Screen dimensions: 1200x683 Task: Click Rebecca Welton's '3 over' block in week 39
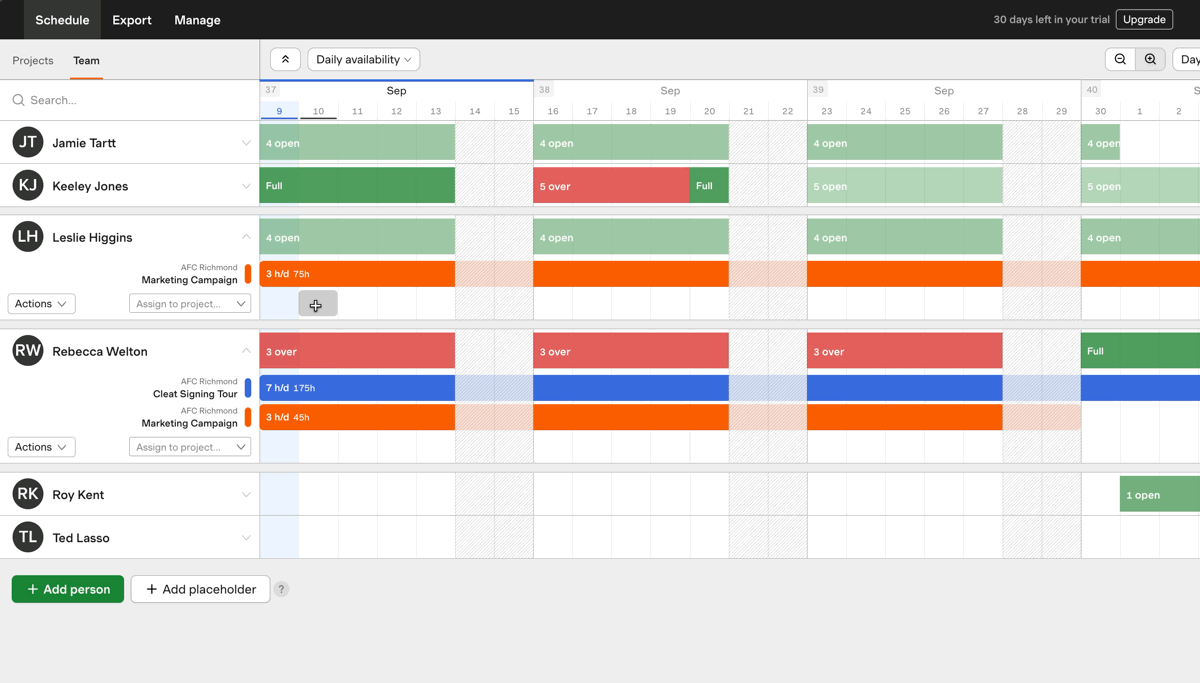coord(905,351)
